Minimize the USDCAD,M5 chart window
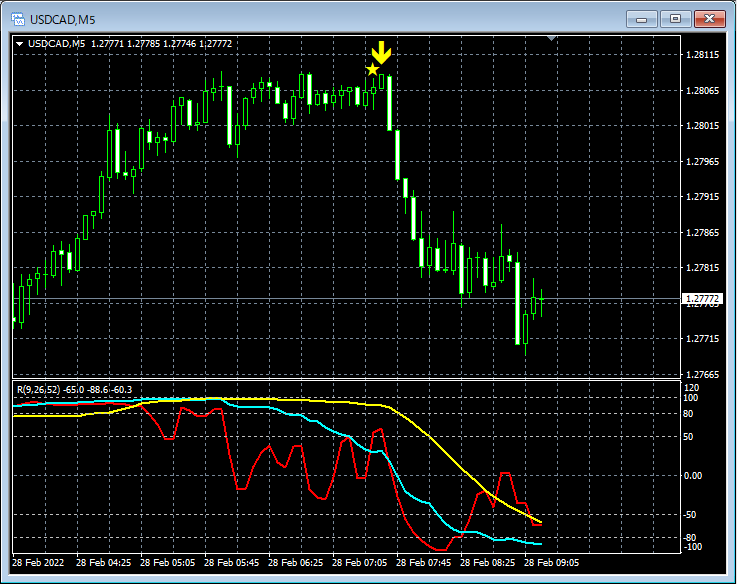Screen dimensions: 738x584 tap(642, 19)
